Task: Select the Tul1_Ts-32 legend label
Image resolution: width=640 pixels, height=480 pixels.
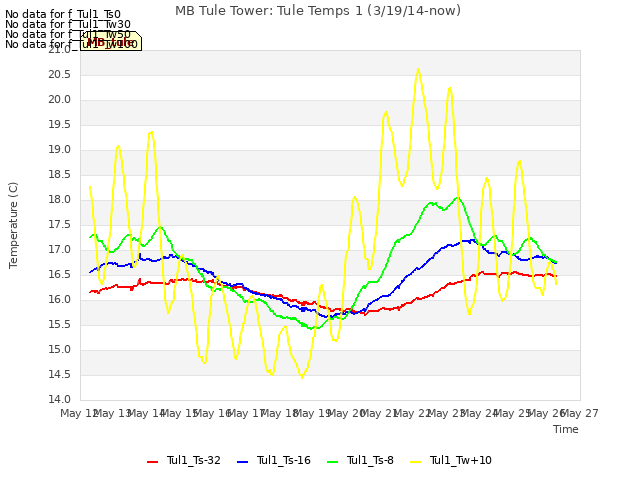Action: point(193,460)
